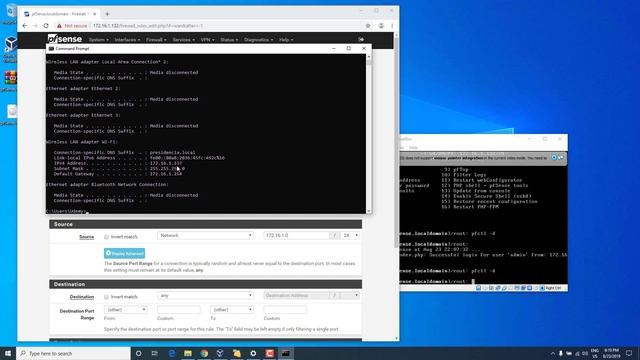Open the Windows Start menu
Viewport: 640px width, 360px height.
[8, 353]
